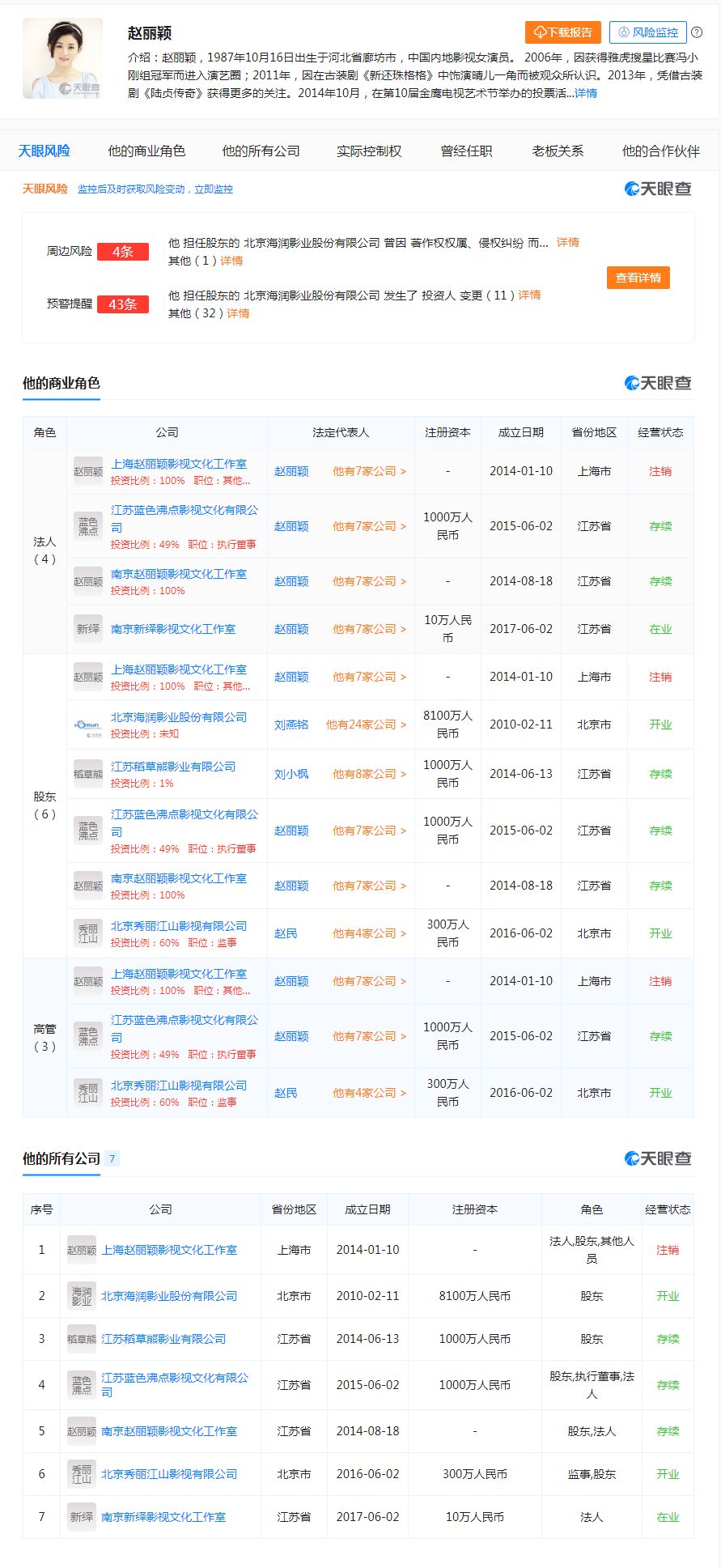This screenshot has width=721, height=1568.
Task: Open 详情 after 投资人变更 (11)
Action: click(530, 295)
